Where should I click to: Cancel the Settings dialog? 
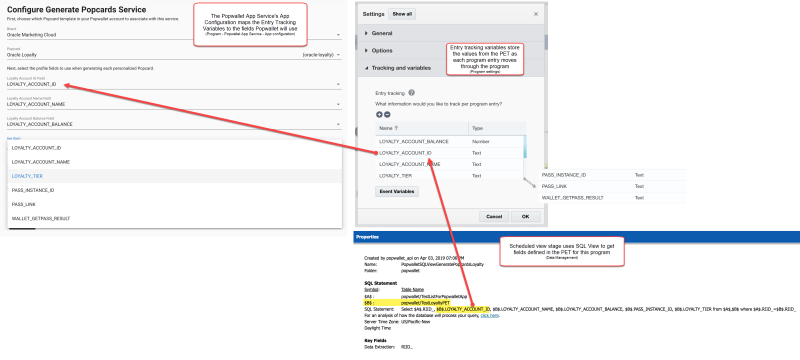pos(494,217)
